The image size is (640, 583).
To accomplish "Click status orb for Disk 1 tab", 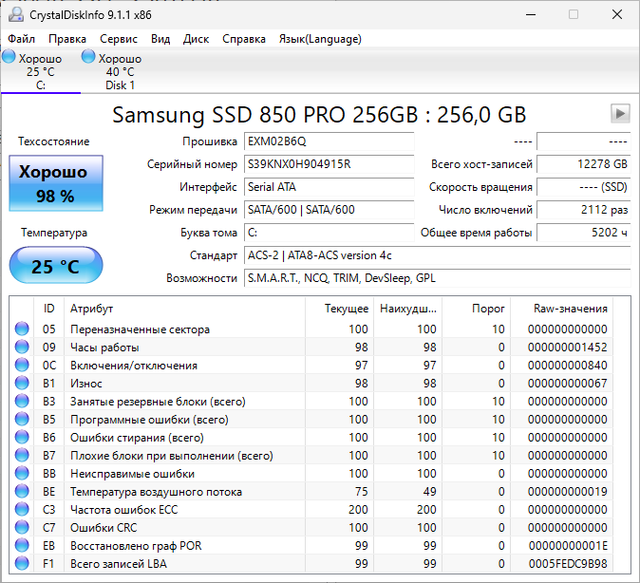I will click(88, 57).
